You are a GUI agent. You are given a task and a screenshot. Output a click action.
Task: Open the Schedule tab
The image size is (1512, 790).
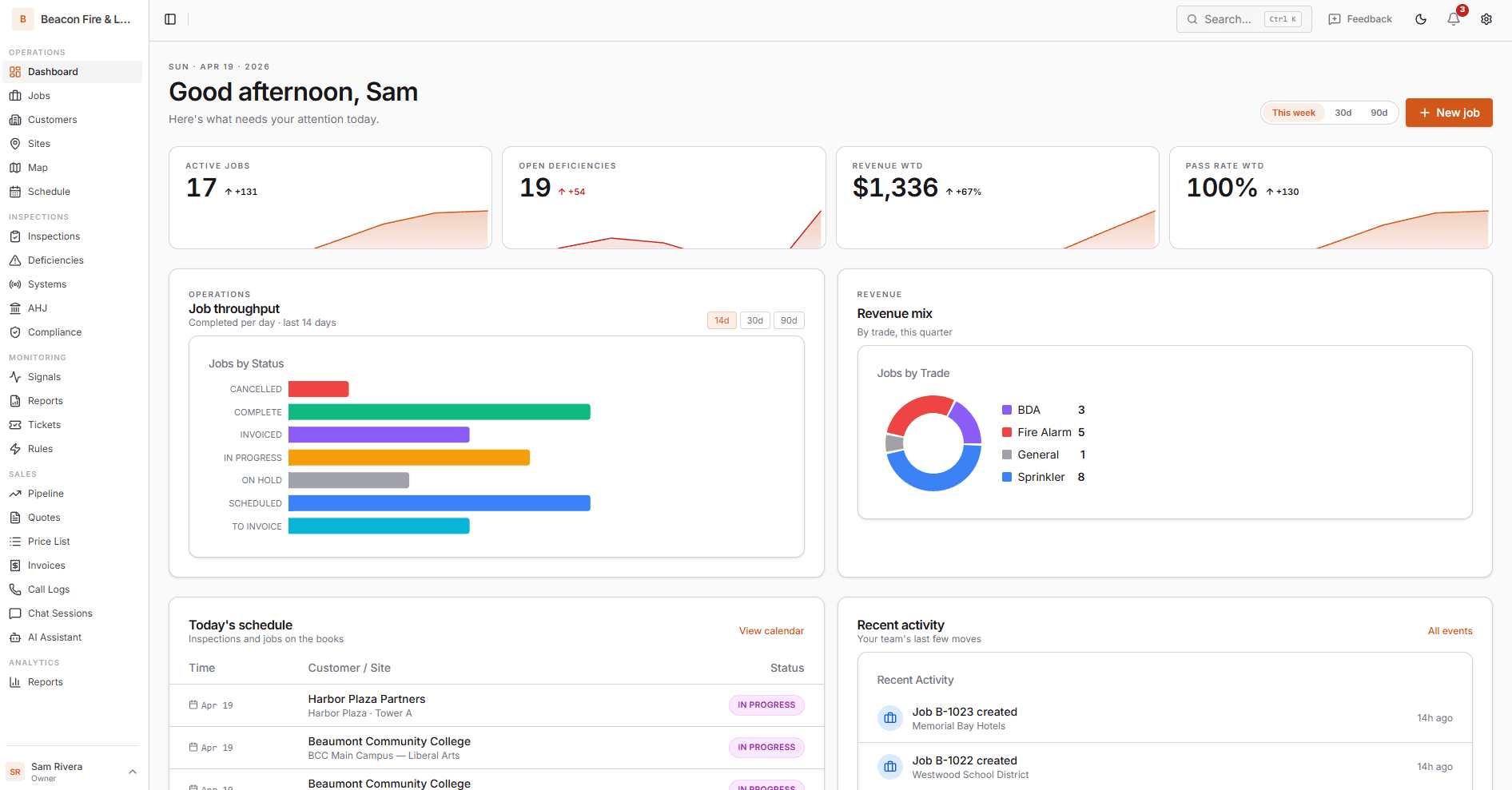pos(50,191)
